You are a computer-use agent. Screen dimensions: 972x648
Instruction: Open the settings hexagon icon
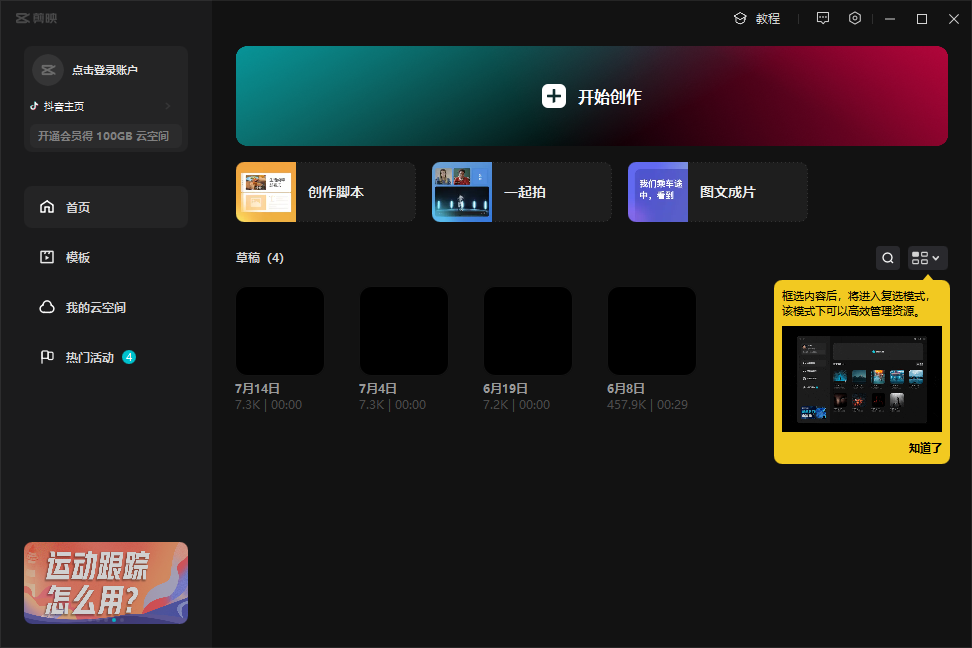tap(855, 18)
